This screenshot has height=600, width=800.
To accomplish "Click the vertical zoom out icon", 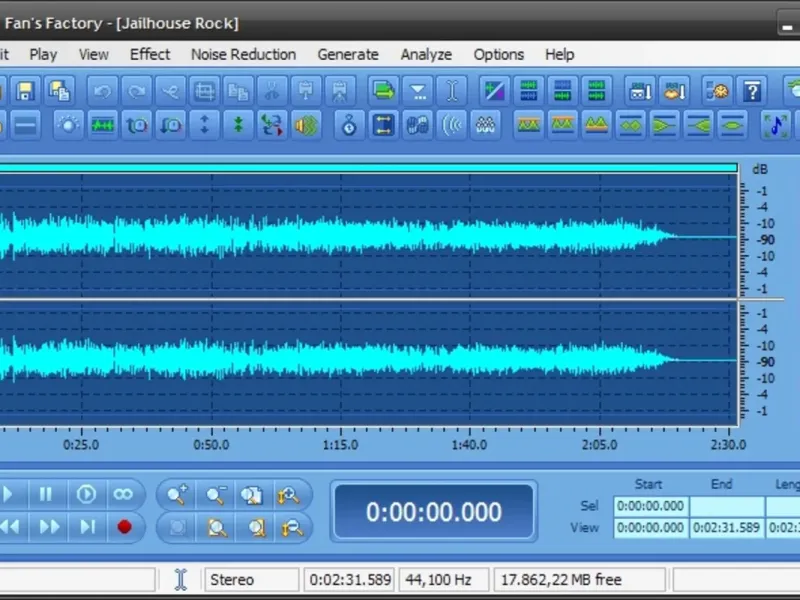I will point(292,528).
